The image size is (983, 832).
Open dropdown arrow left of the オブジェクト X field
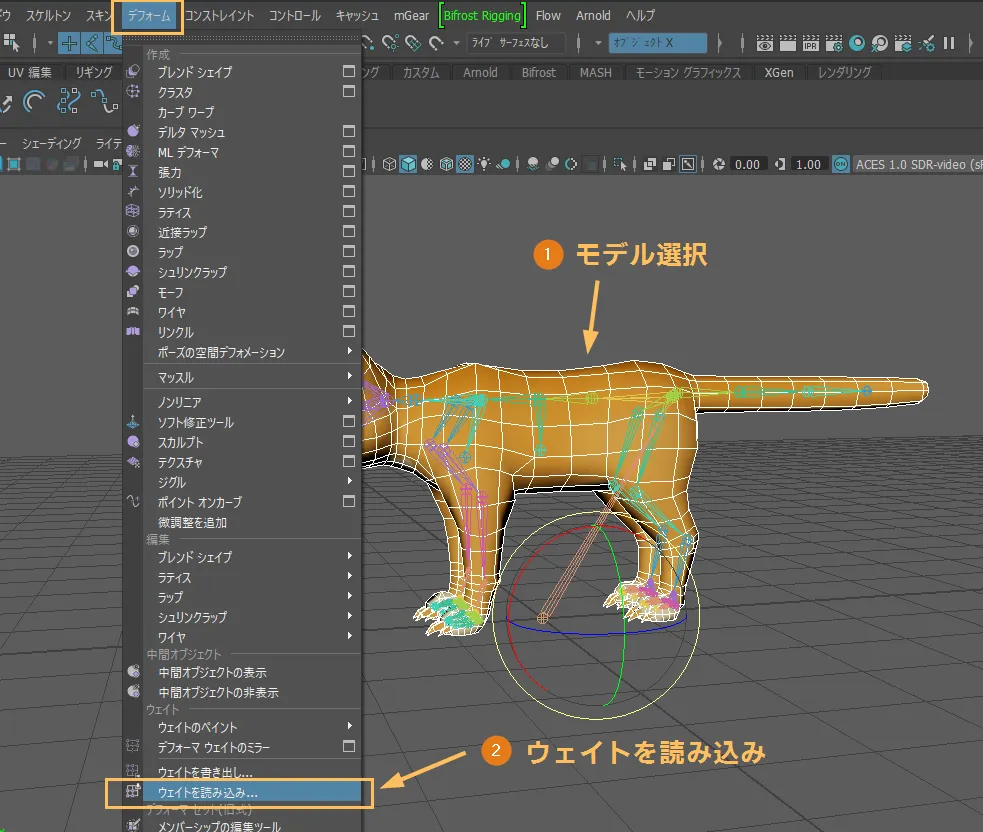coord(598,43)
